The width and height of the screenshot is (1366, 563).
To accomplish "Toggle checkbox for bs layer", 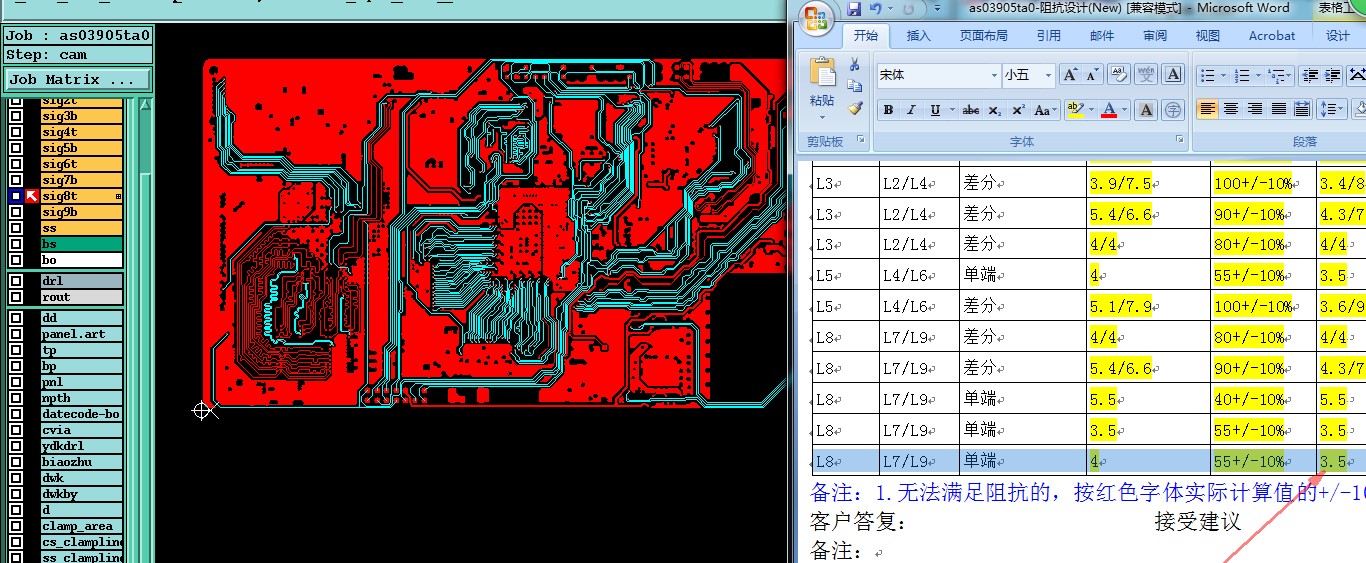I will point(16,244).
